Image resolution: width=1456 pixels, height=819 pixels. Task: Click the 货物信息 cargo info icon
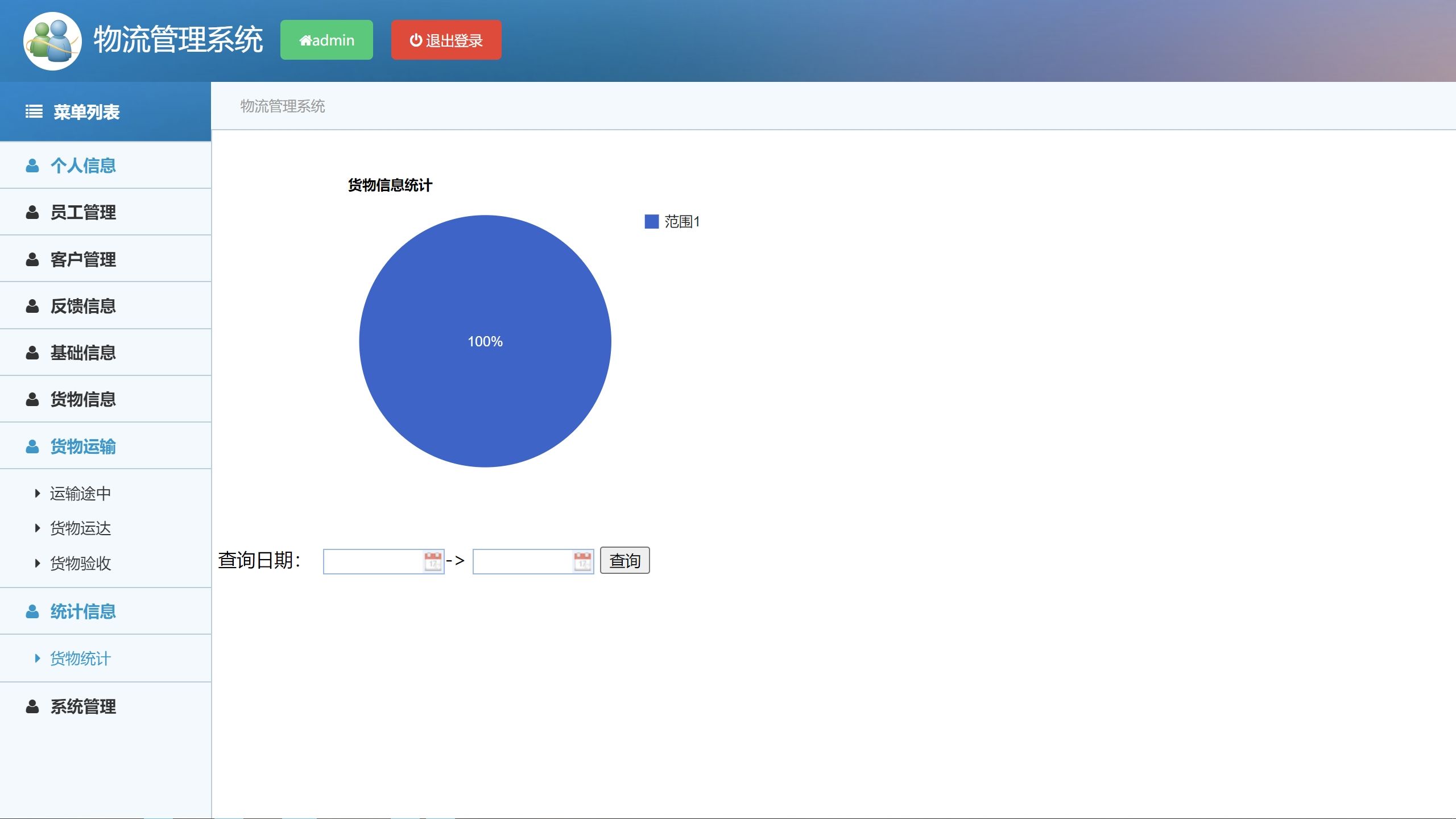click(x=33, y=399)
